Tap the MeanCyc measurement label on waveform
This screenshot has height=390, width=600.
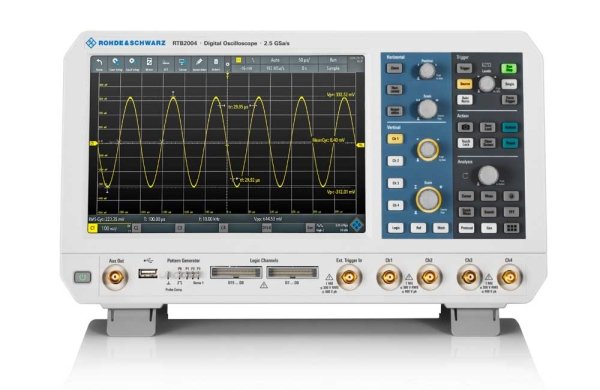pos(328,140)
